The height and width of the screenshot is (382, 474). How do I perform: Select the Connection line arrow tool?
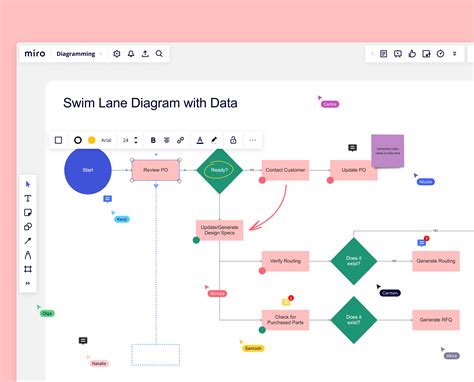click(x=28, y=241)
